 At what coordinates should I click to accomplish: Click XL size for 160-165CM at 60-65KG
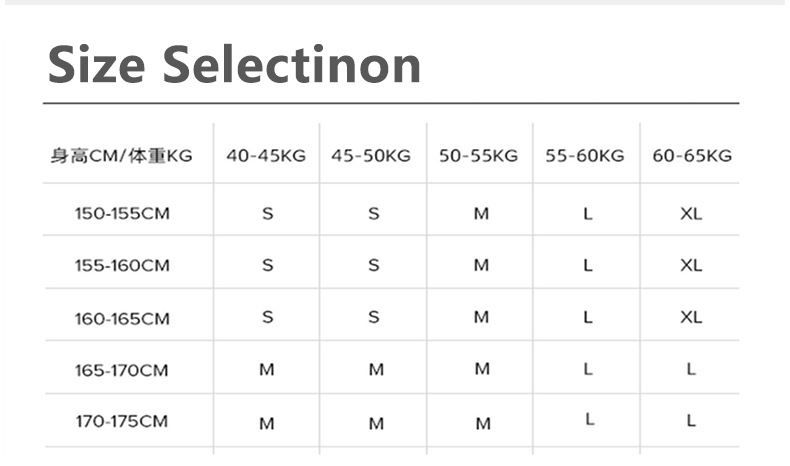click(691, 318)
